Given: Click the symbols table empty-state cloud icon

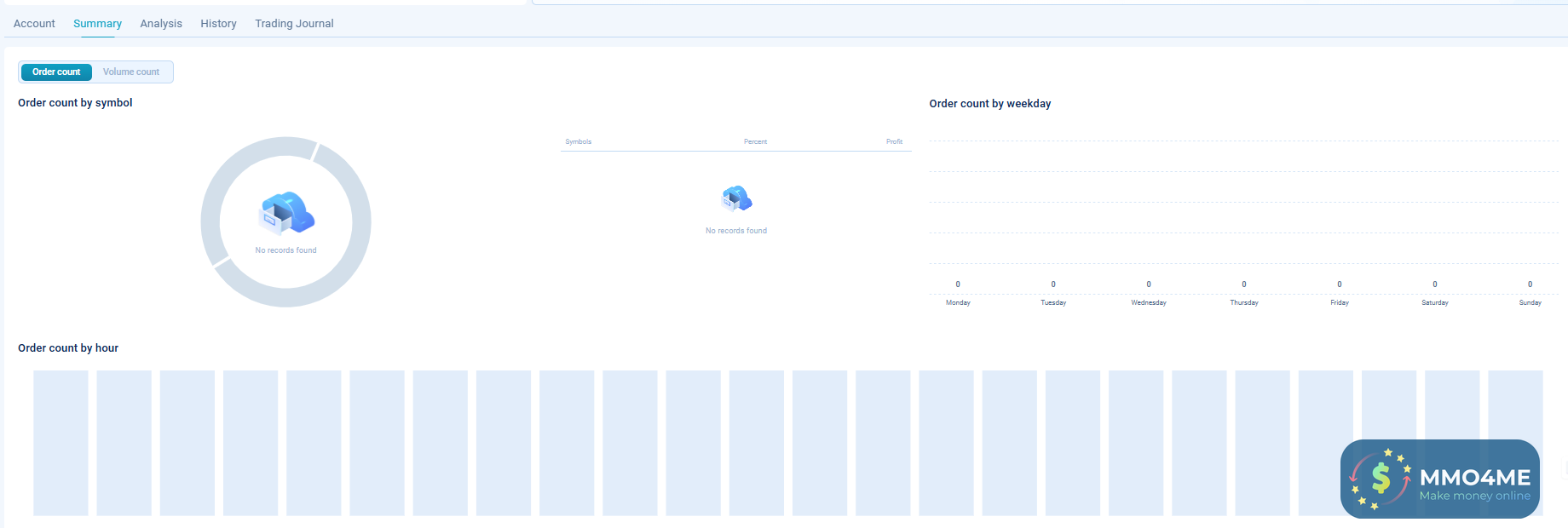Looking at the screenshot, I should tap(736, 198).
